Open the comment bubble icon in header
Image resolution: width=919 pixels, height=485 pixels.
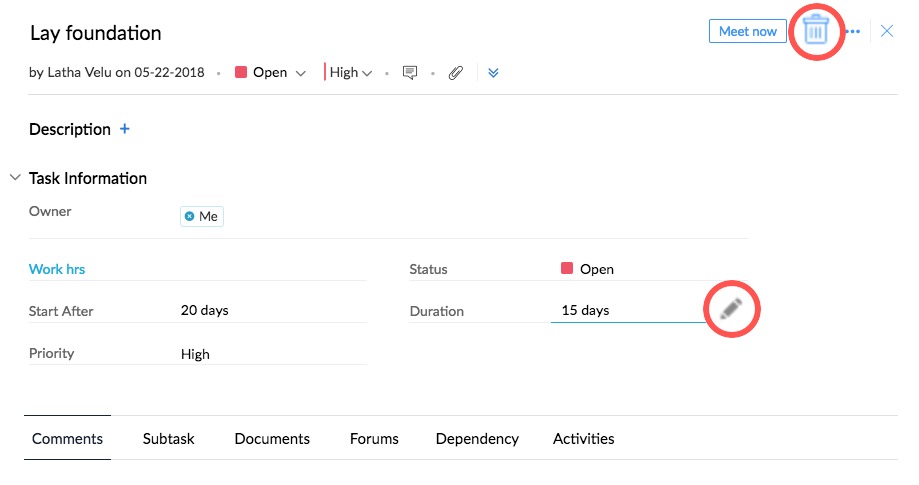[x=410, y=73]
